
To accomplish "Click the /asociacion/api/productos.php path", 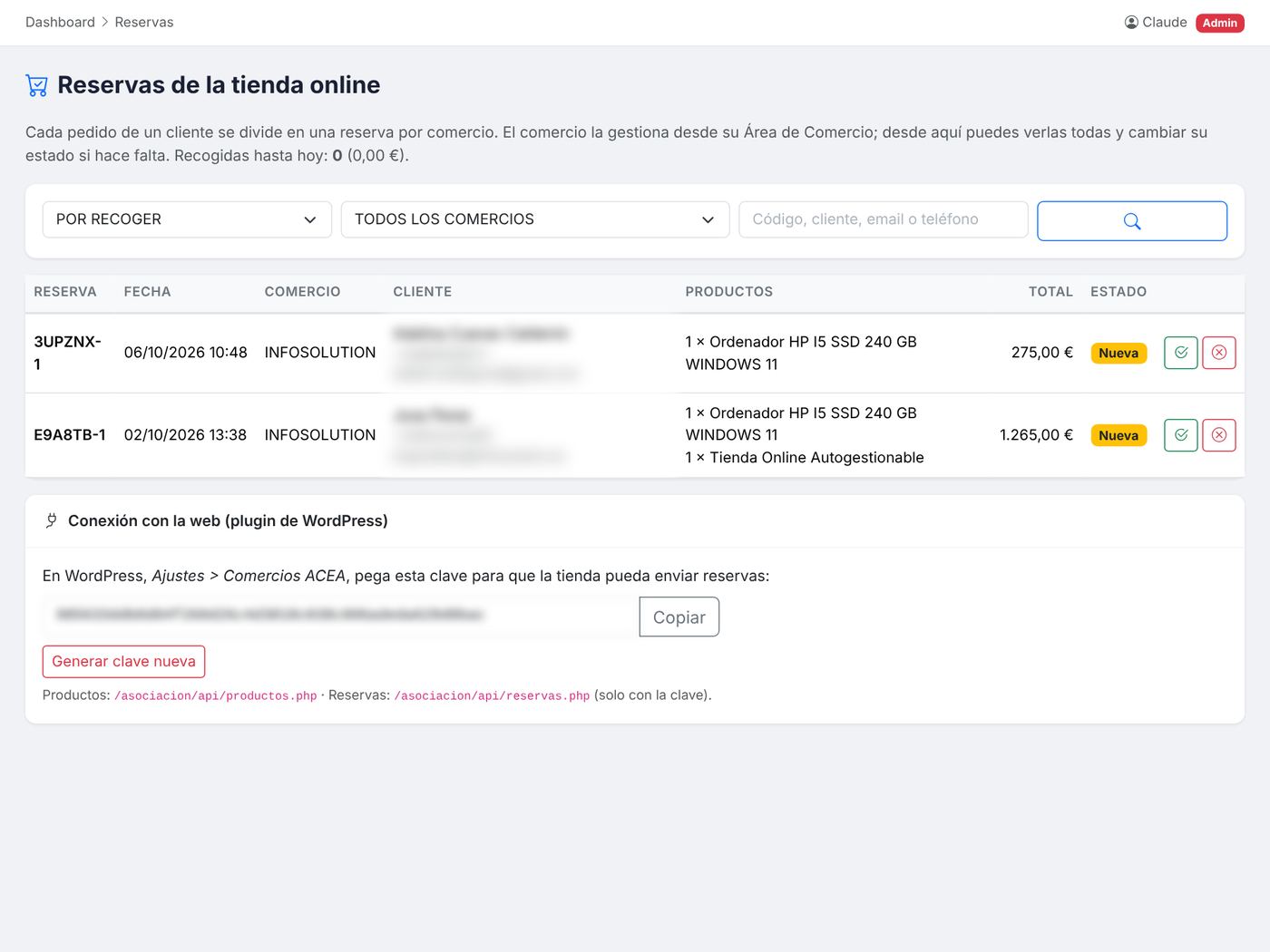I will pyautogui.click(x=216, y=696).
